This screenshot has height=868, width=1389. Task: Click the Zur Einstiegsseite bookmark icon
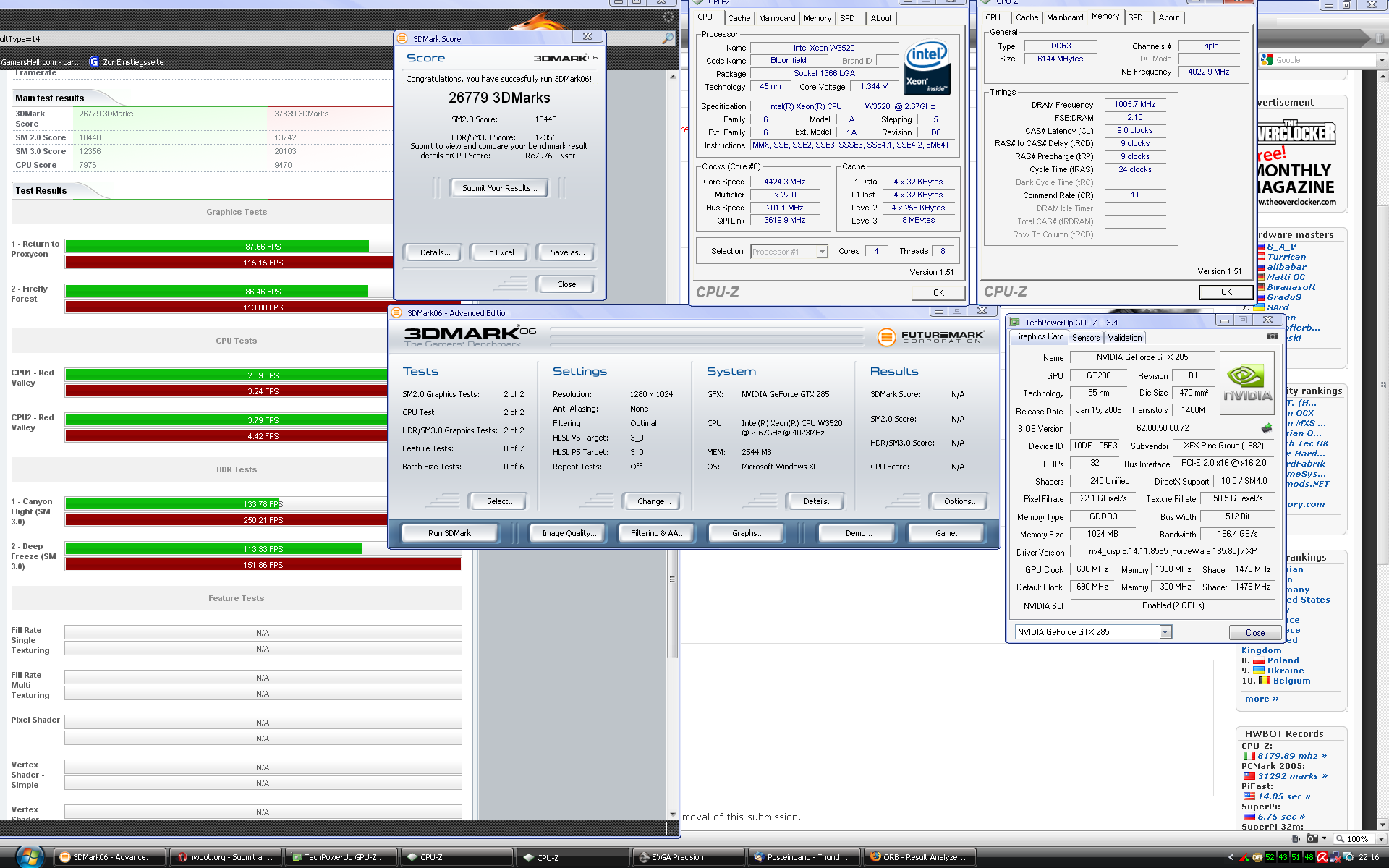click(x=94, y=61)
